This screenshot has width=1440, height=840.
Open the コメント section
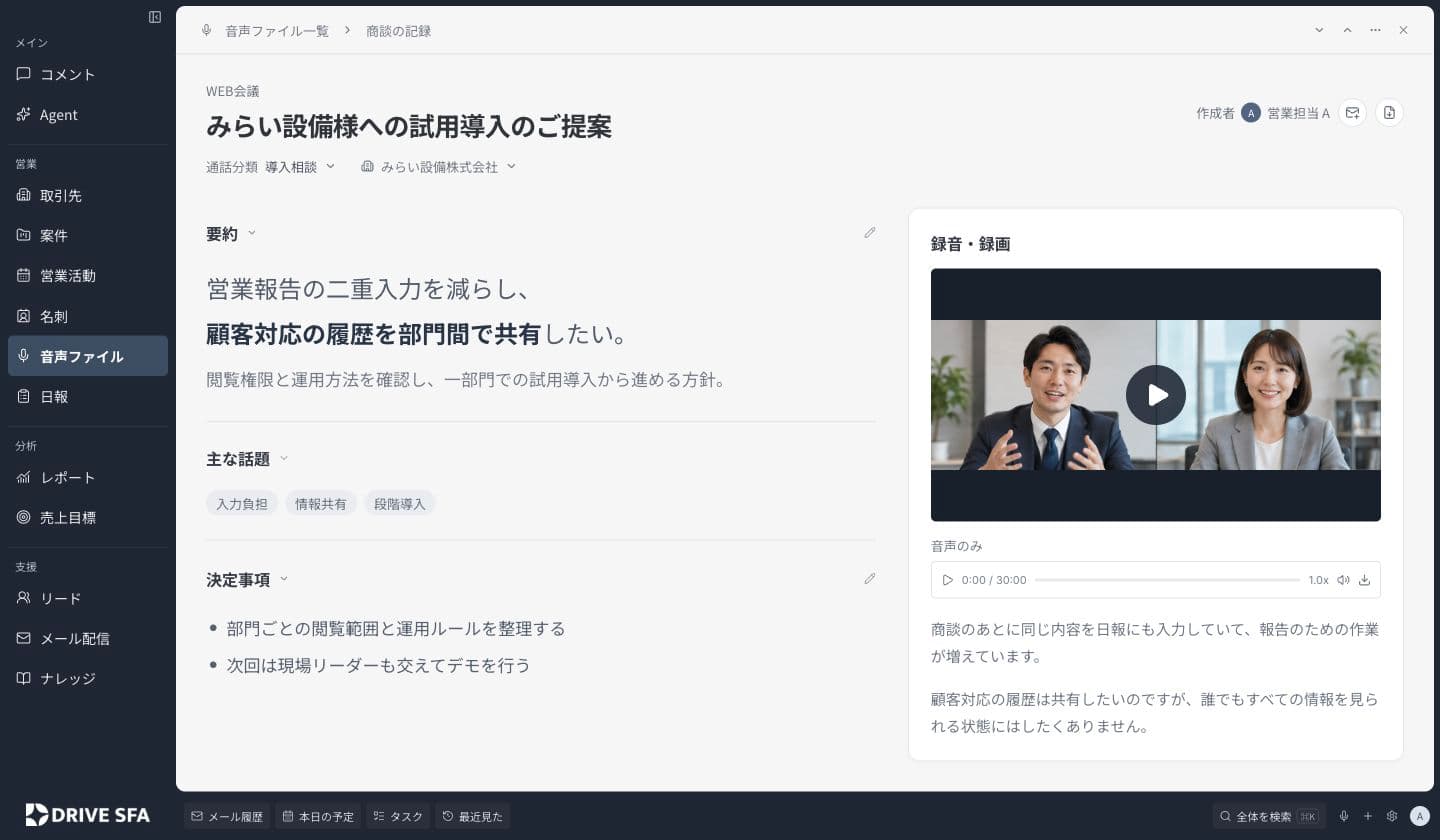[88, 74]
